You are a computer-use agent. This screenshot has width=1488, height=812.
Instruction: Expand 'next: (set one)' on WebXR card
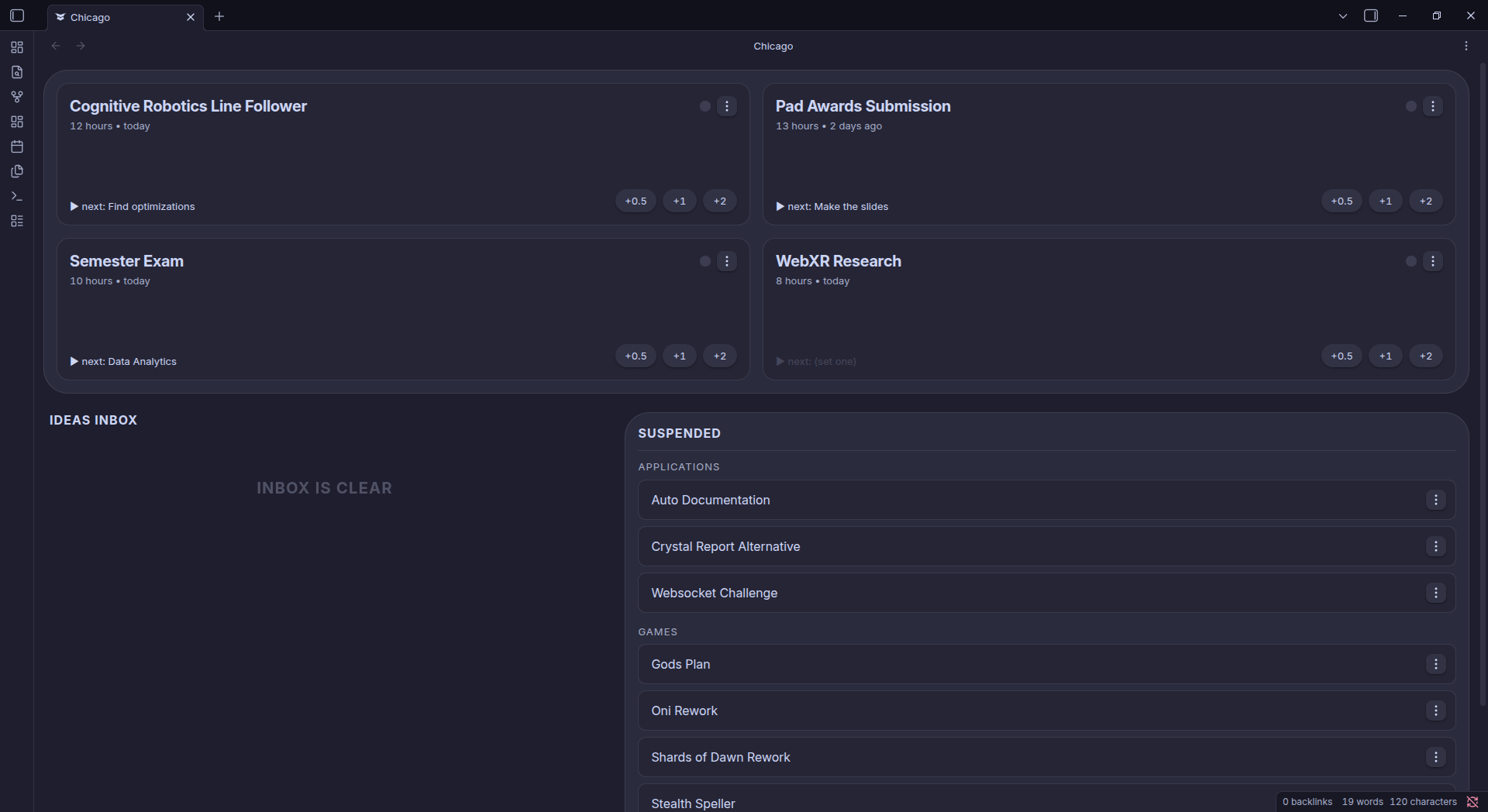[x=780, y=361]
